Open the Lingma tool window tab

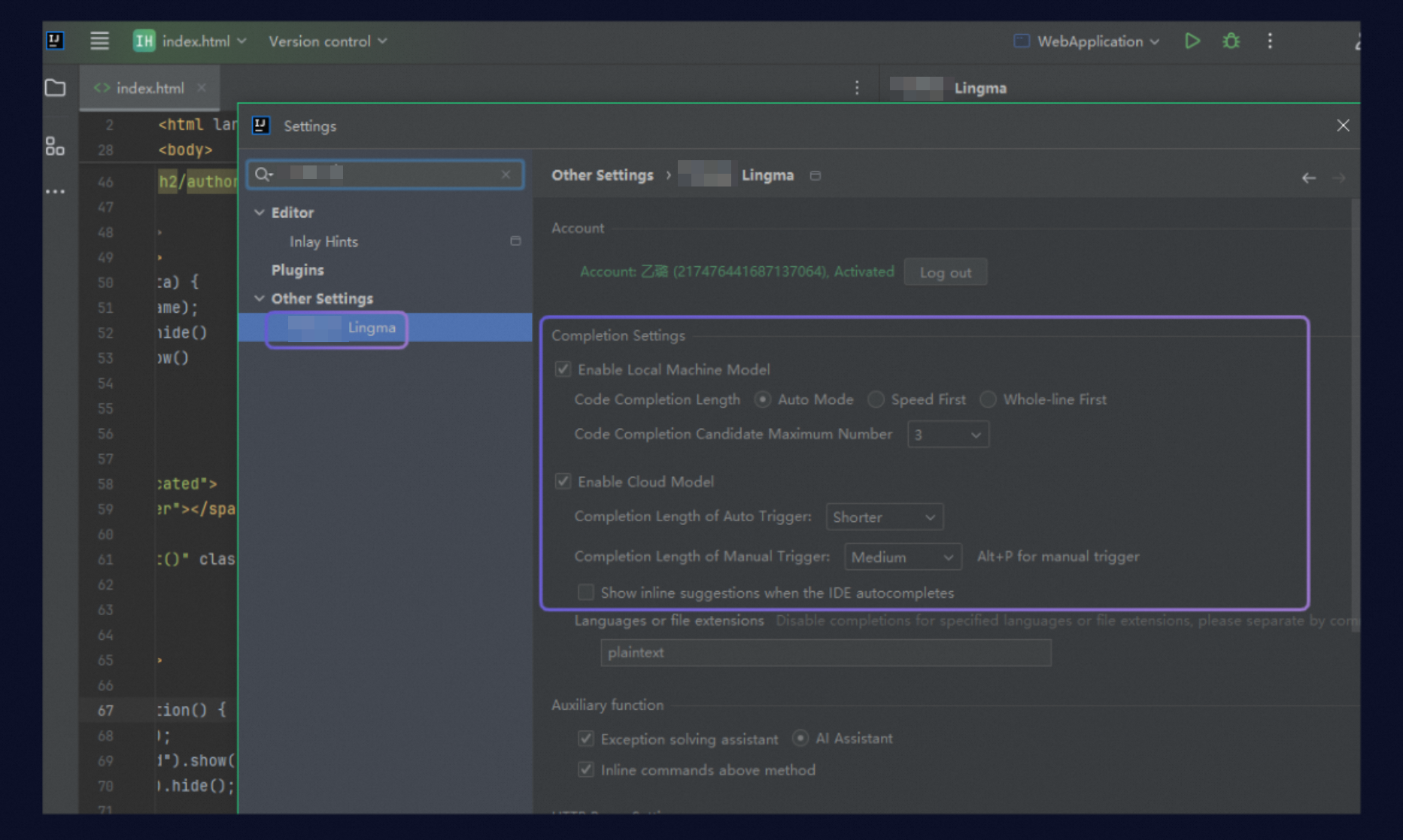pyautogui.click(x=980, y=88)
